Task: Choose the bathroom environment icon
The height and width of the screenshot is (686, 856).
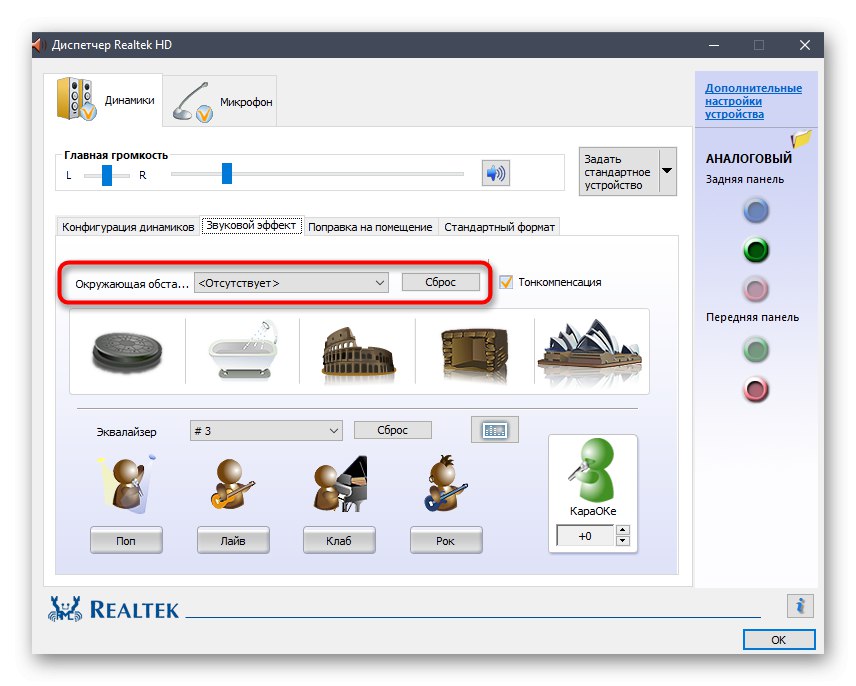Action: [x=243, y=350]
